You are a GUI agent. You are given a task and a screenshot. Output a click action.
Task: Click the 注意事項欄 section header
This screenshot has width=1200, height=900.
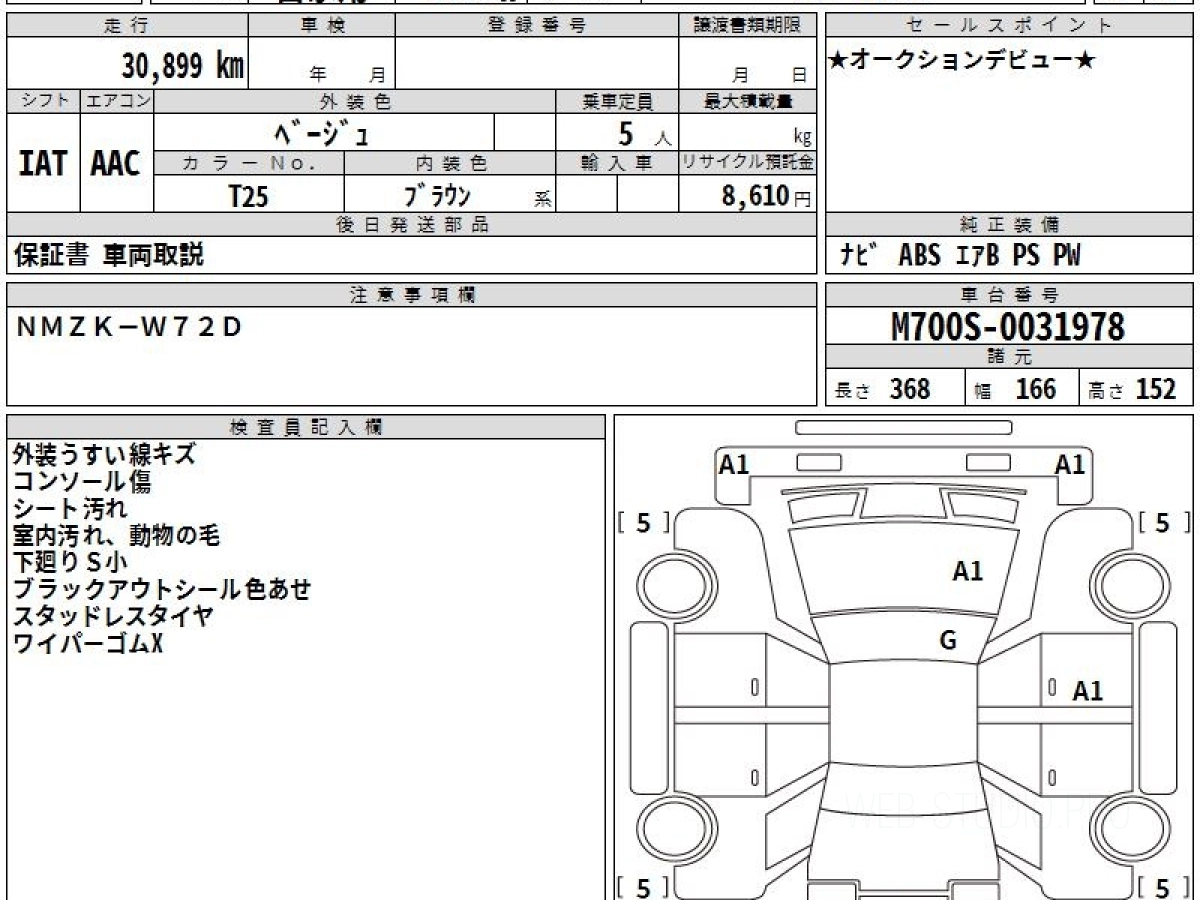[411, 295]
